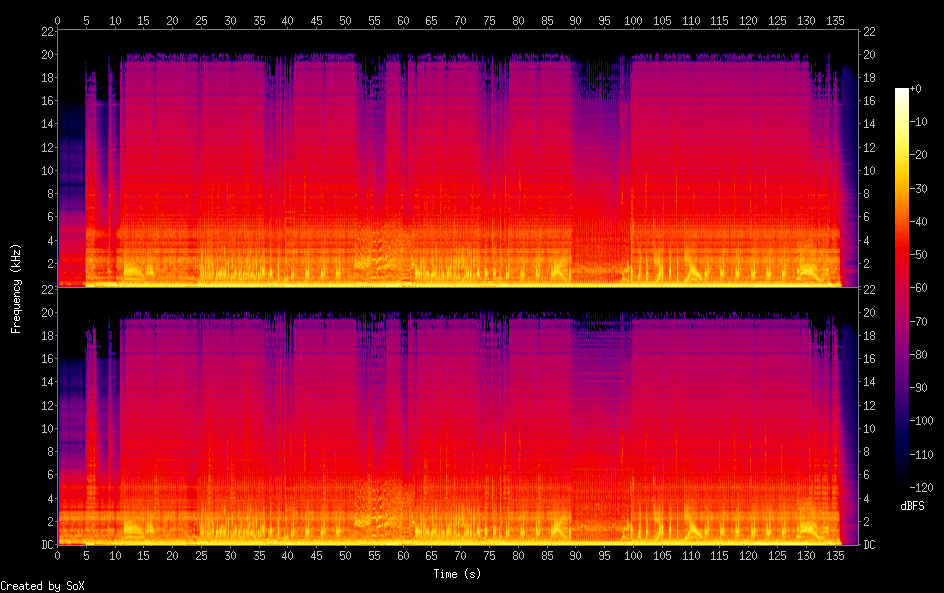Click the '-20' color scale label
The image size is (944, 593).
(x=919, y=155)
